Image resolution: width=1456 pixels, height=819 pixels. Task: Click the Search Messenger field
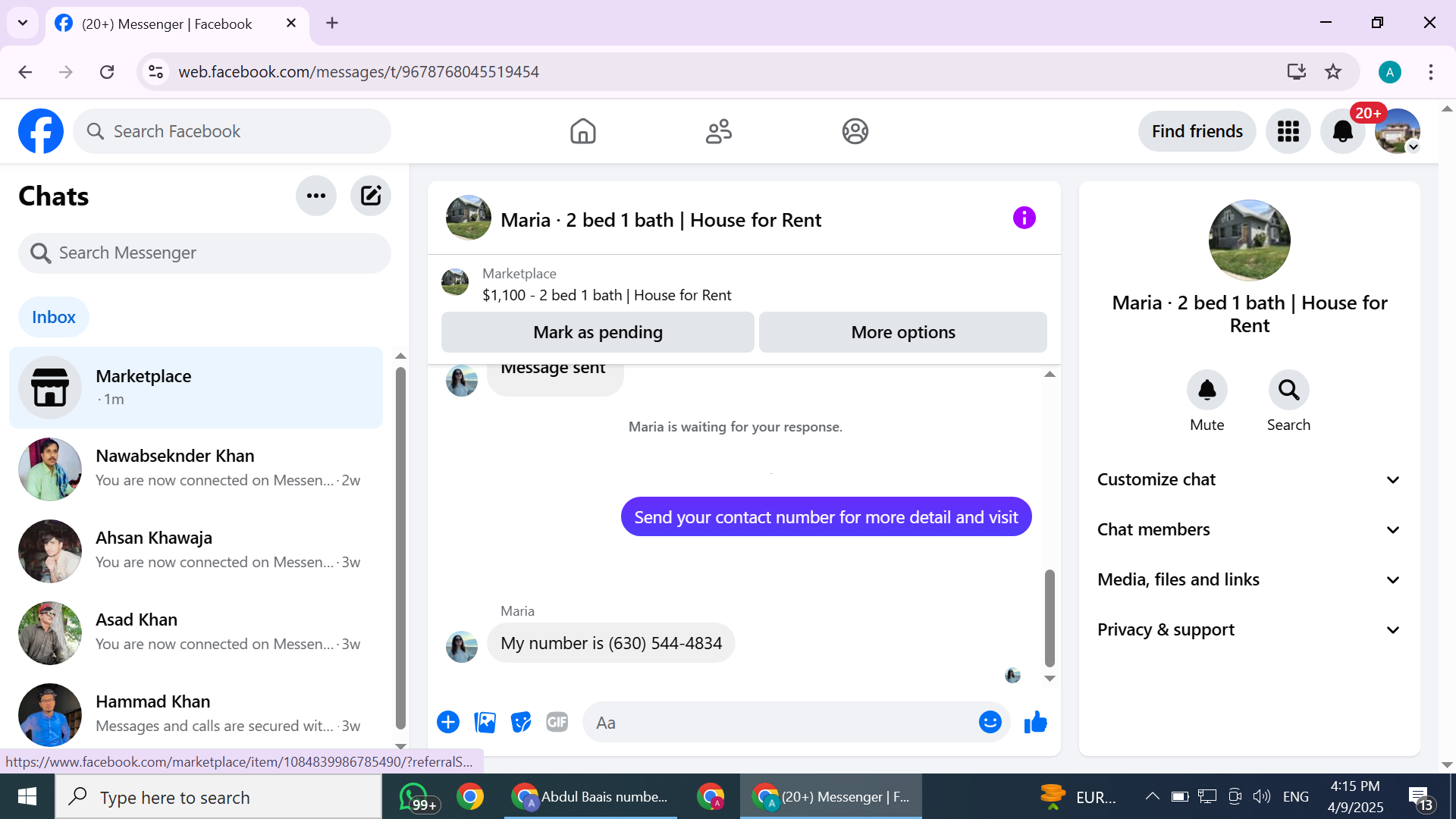point(205,253)
